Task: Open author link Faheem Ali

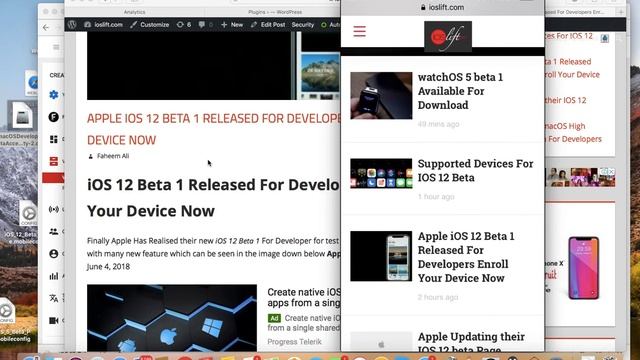Action: click(113, 156)
